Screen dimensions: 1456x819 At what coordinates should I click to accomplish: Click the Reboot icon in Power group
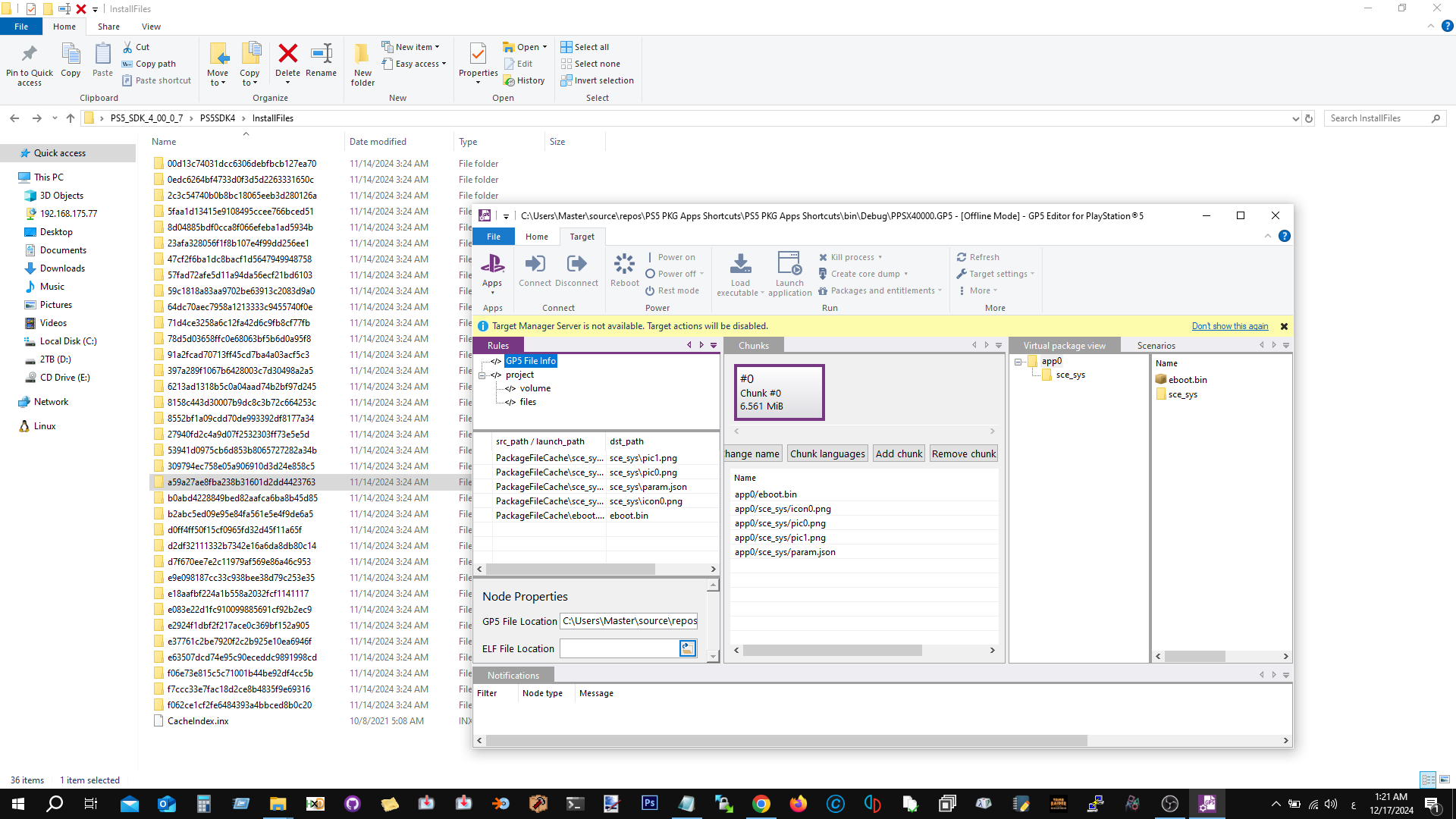click(624, 265)
